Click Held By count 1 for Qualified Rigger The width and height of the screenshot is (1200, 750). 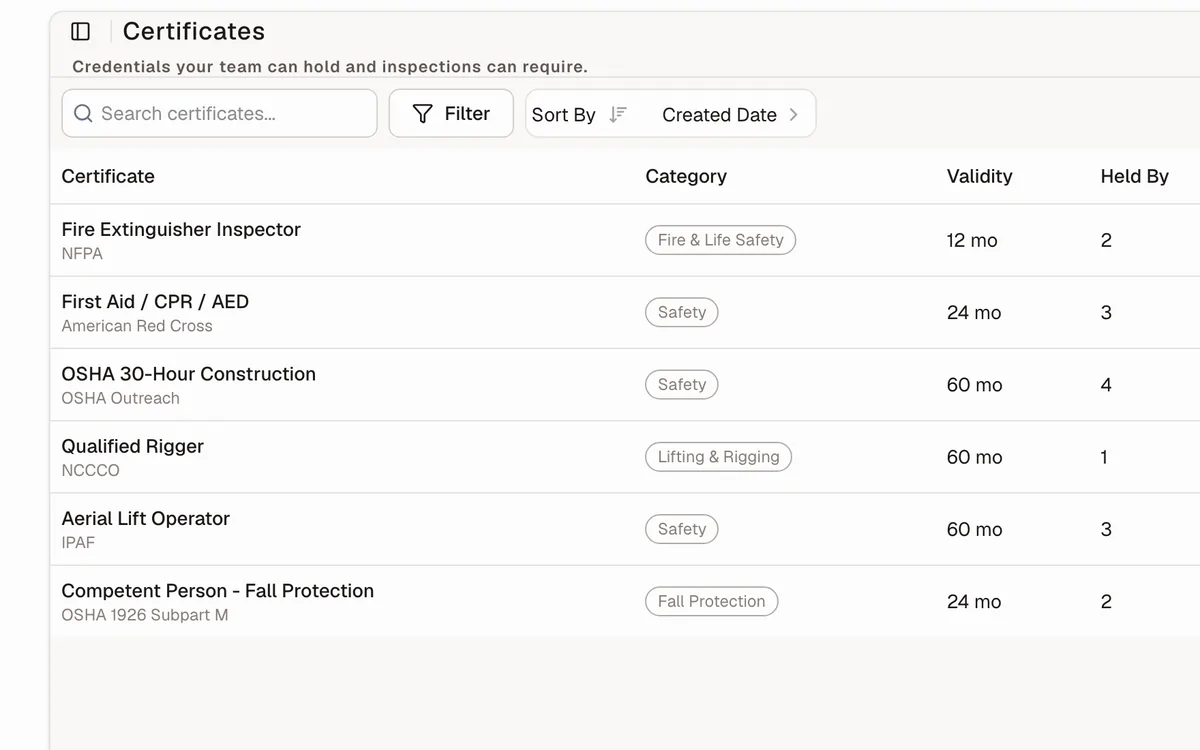tap(1104, 457)
